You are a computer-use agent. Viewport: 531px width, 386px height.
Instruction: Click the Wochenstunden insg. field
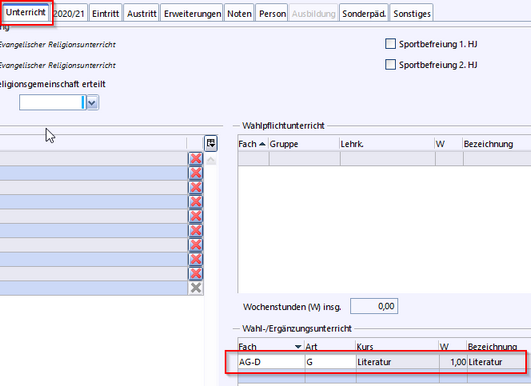tap(374, 306)
